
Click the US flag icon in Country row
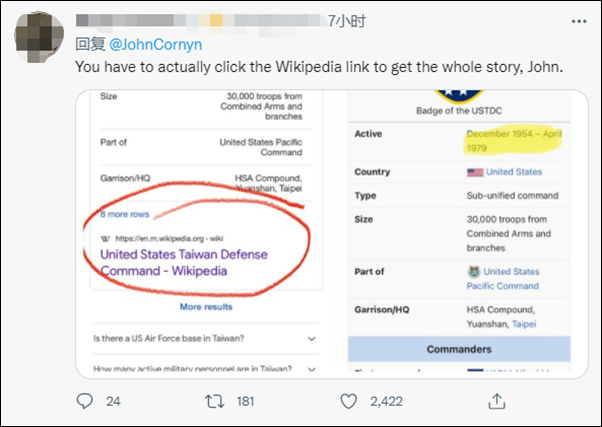pyautogui.click(x=475, y=172)
